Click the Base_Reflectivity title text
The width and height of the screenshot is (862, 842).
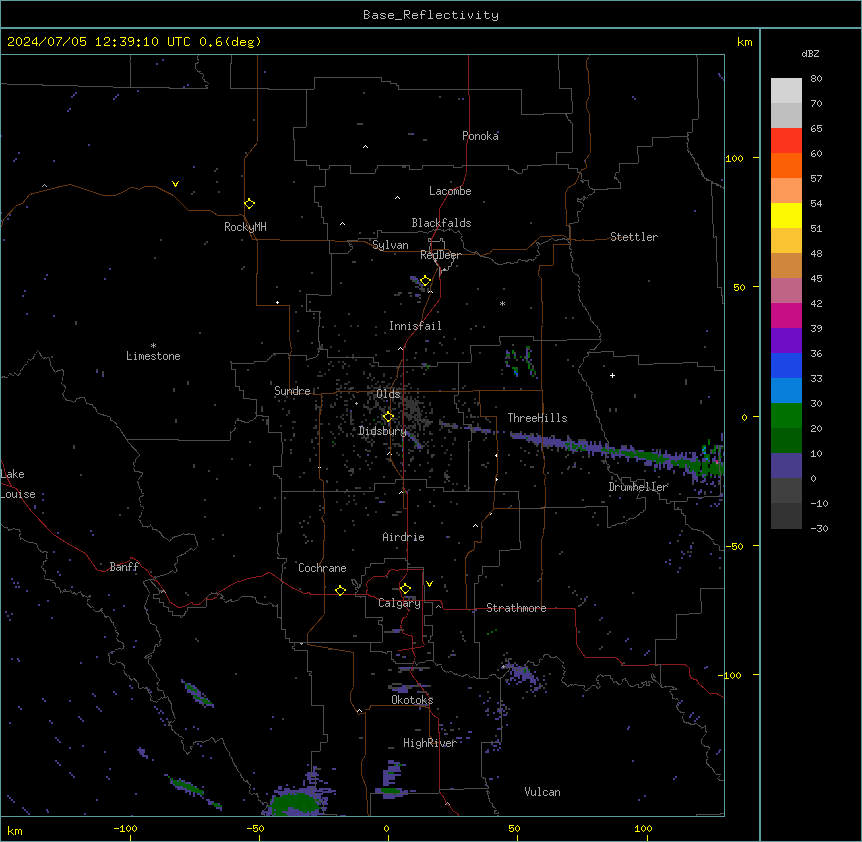(431, 15)
